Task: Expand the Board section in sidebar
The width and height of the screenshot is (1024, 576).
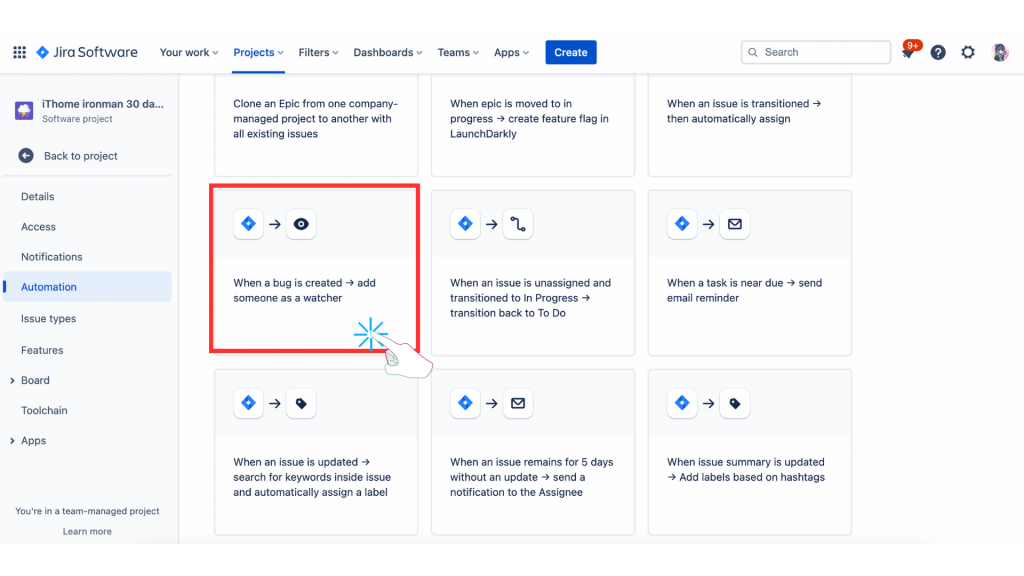Action: [x=12, y=380]
